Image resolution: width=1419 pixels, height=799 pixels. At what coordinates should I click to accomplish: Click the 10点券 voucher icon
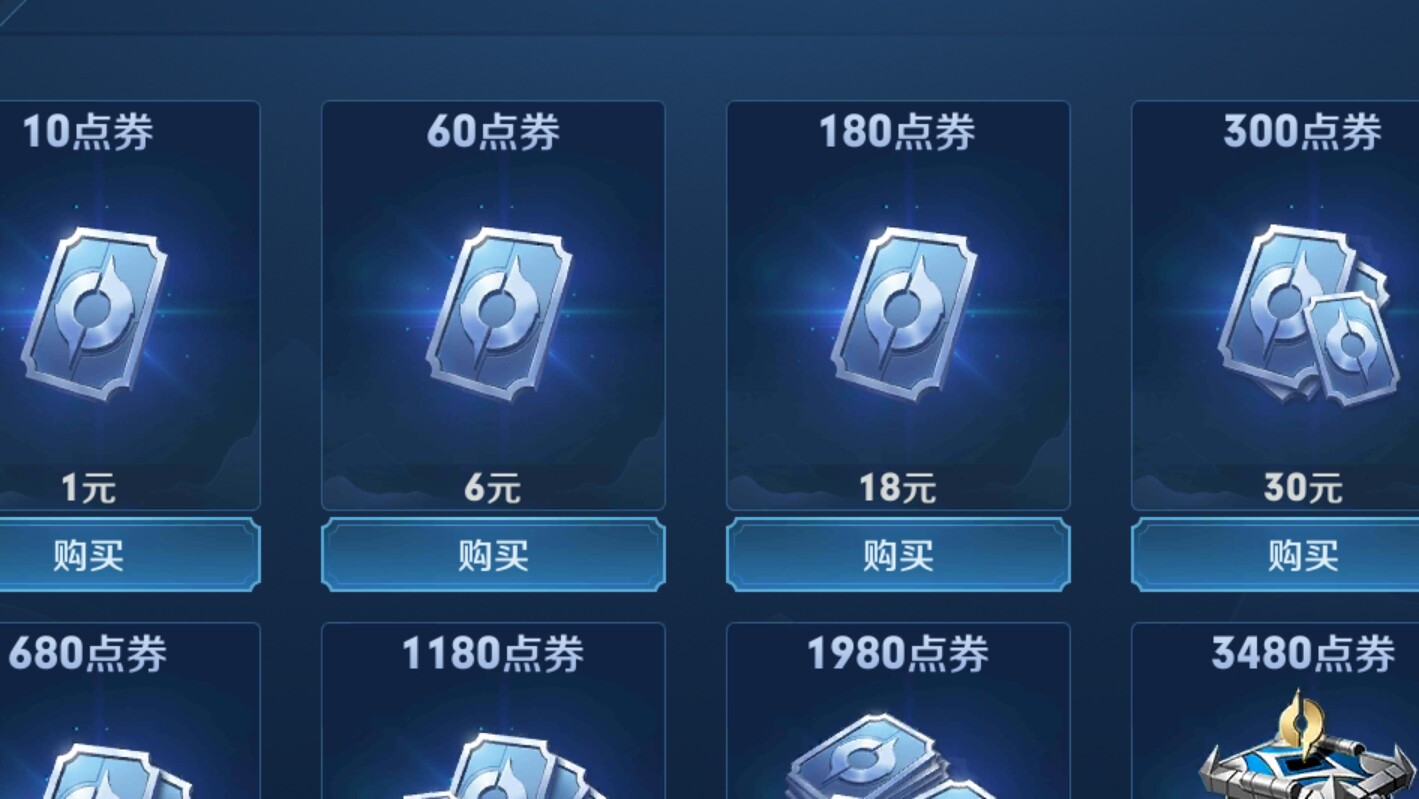[94, 314]
